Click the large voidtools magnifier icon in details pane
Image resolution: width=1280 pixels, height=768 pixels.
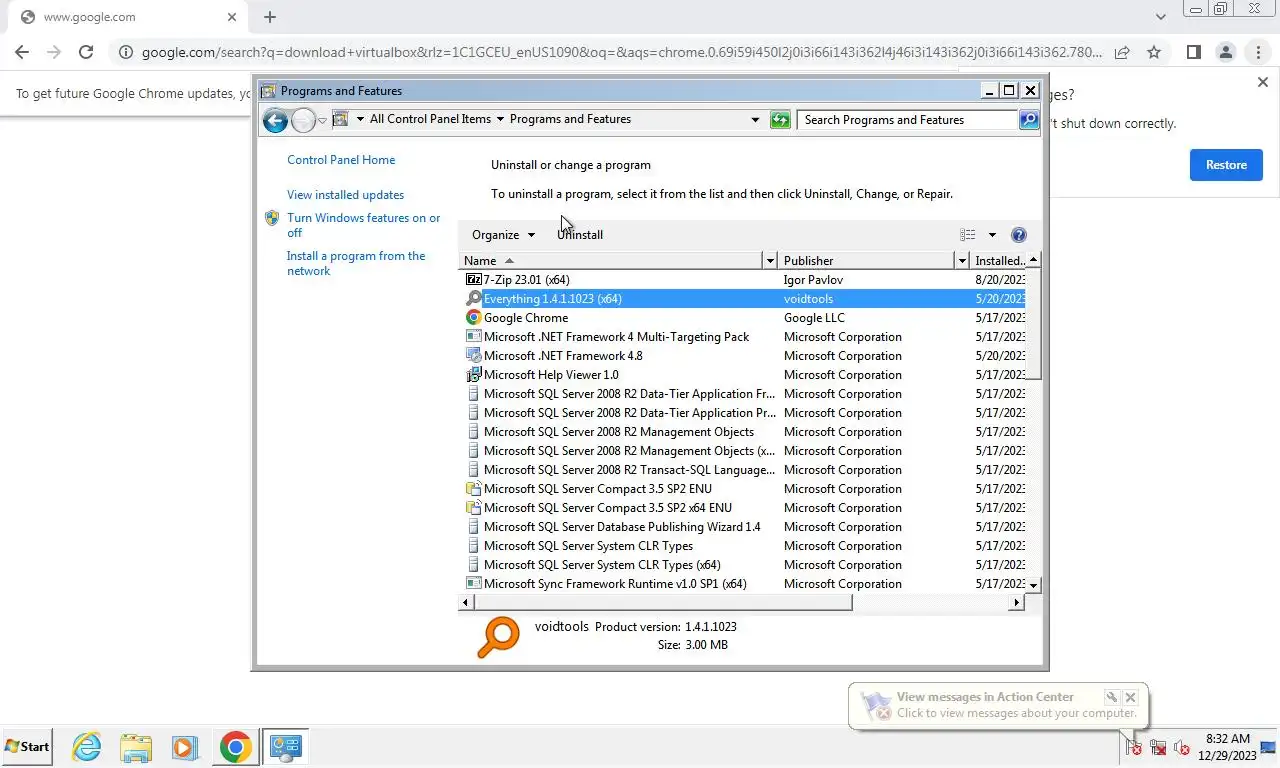[498, 637]
